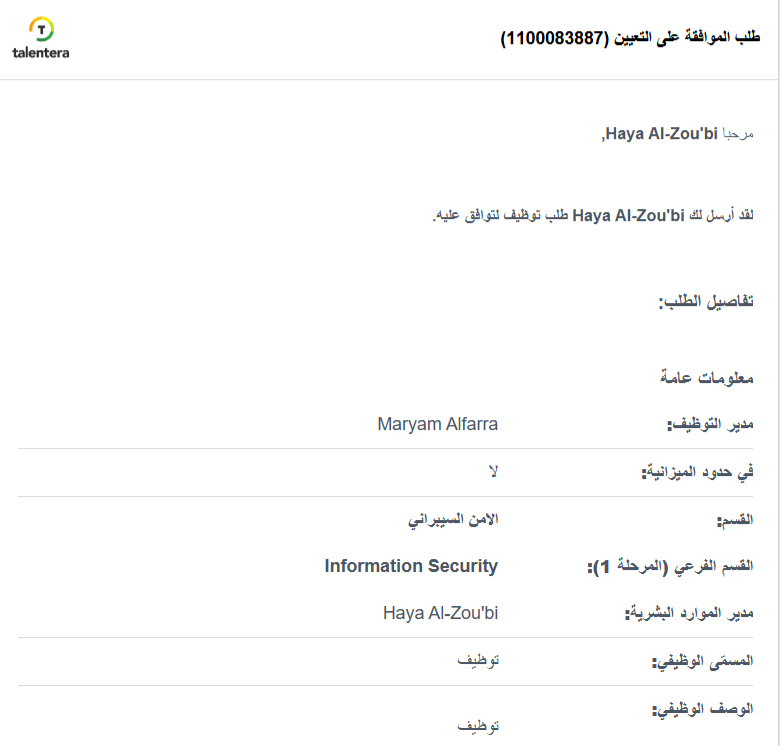Click the Information Security sub-department value
780x746 pixels.
click(411, 566)
